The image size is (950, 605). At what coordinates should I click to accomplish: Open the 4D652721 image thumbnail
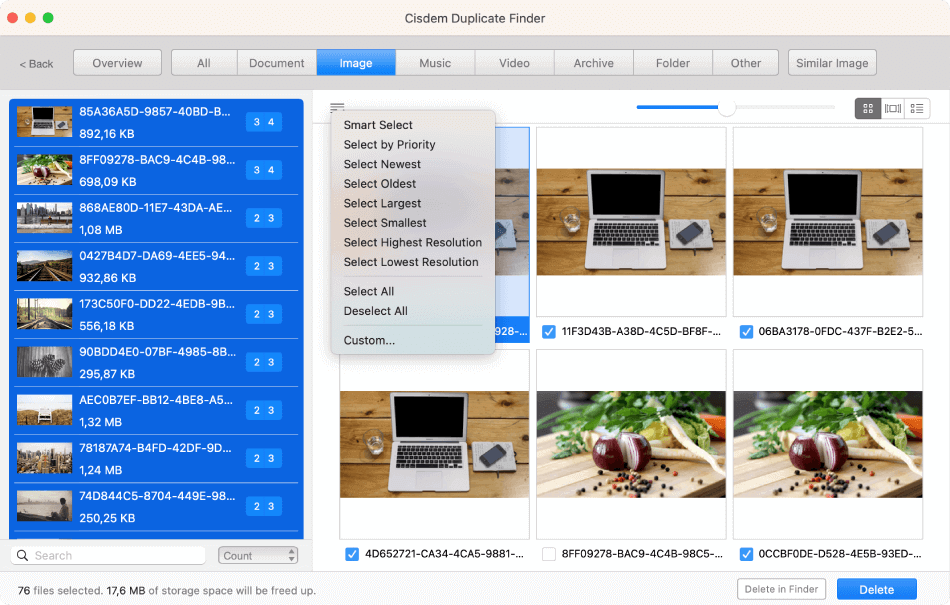click(x=434, y=445)
